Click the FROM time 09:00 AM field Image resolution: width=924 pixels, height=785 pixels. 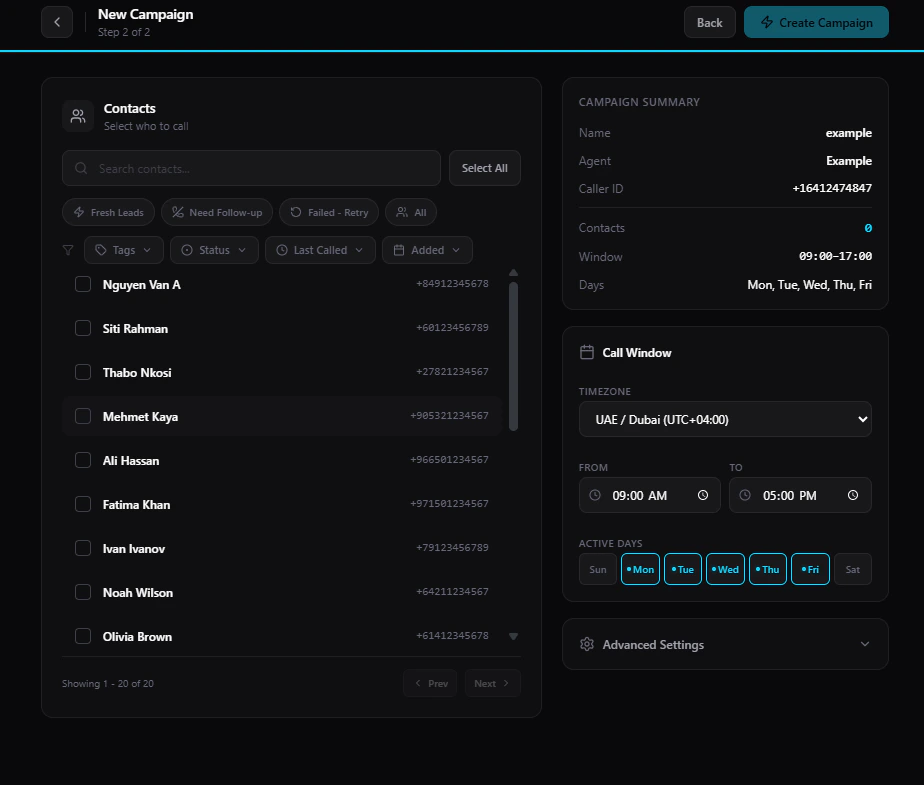click(649, 495)
